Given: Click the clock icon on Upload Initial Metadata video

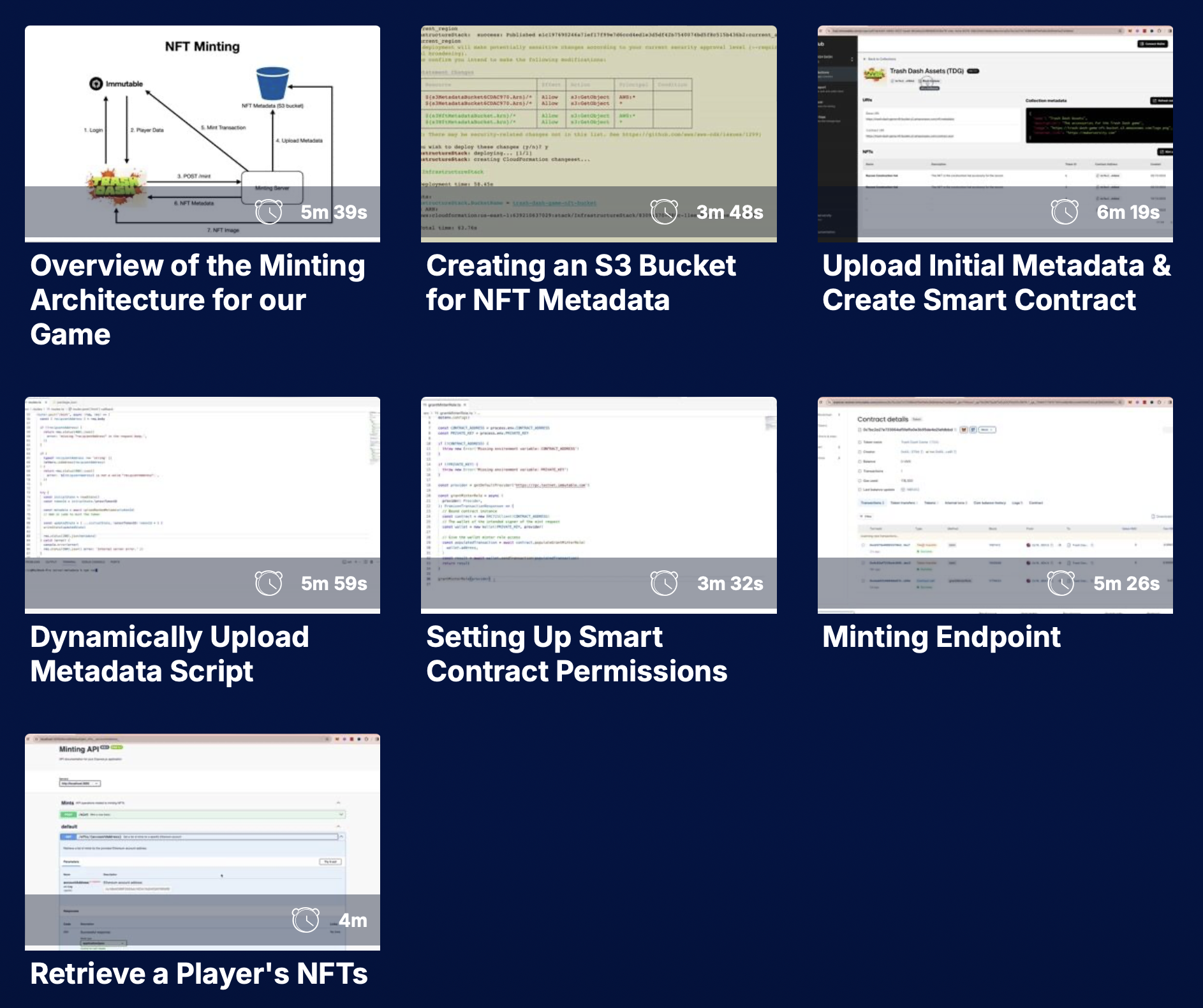Looking at the screenshot, I should click(x=1064, y=212).
